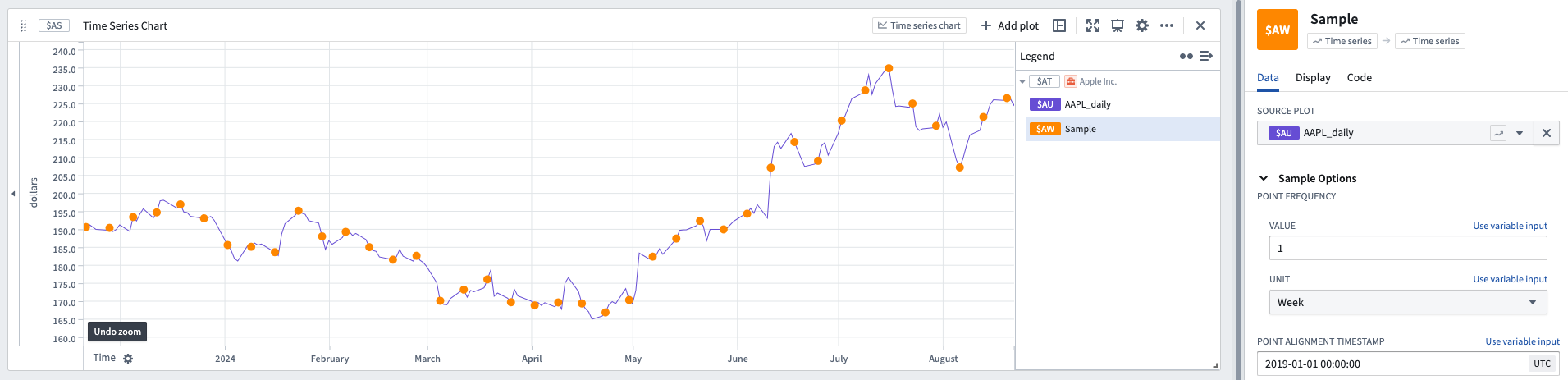Viewport: 1568px width, 380px height.
Task: Click the large $AW Sample badge
Action: pos(1278,30)
